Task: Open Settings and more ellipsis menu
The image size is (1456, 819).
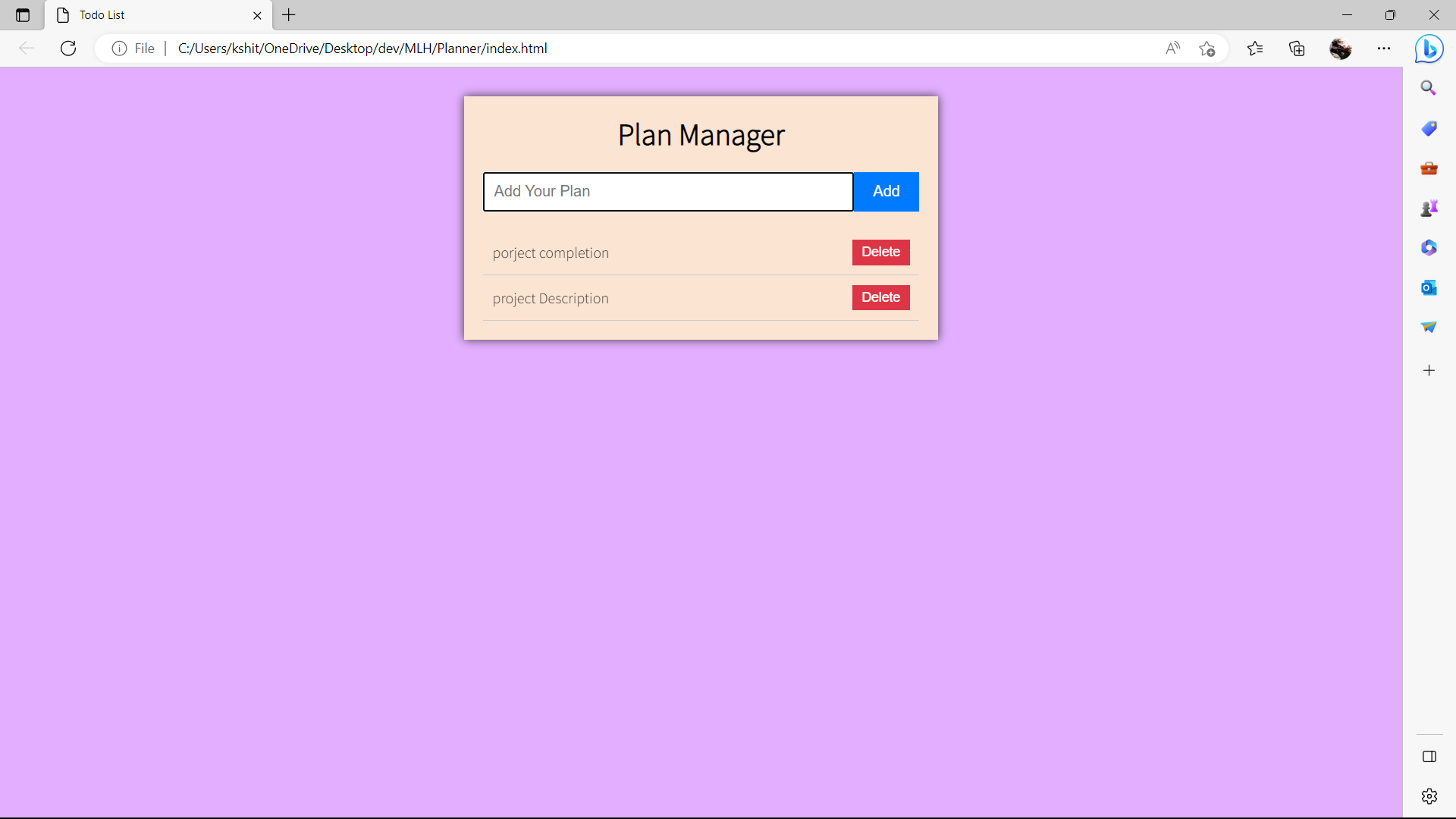Action: [x=1384, y=49]
